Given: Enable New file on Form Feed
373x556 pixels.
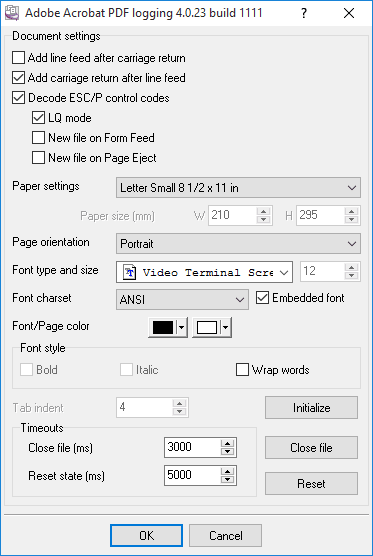Looking at the screenshot, I should tap(38, 137).
